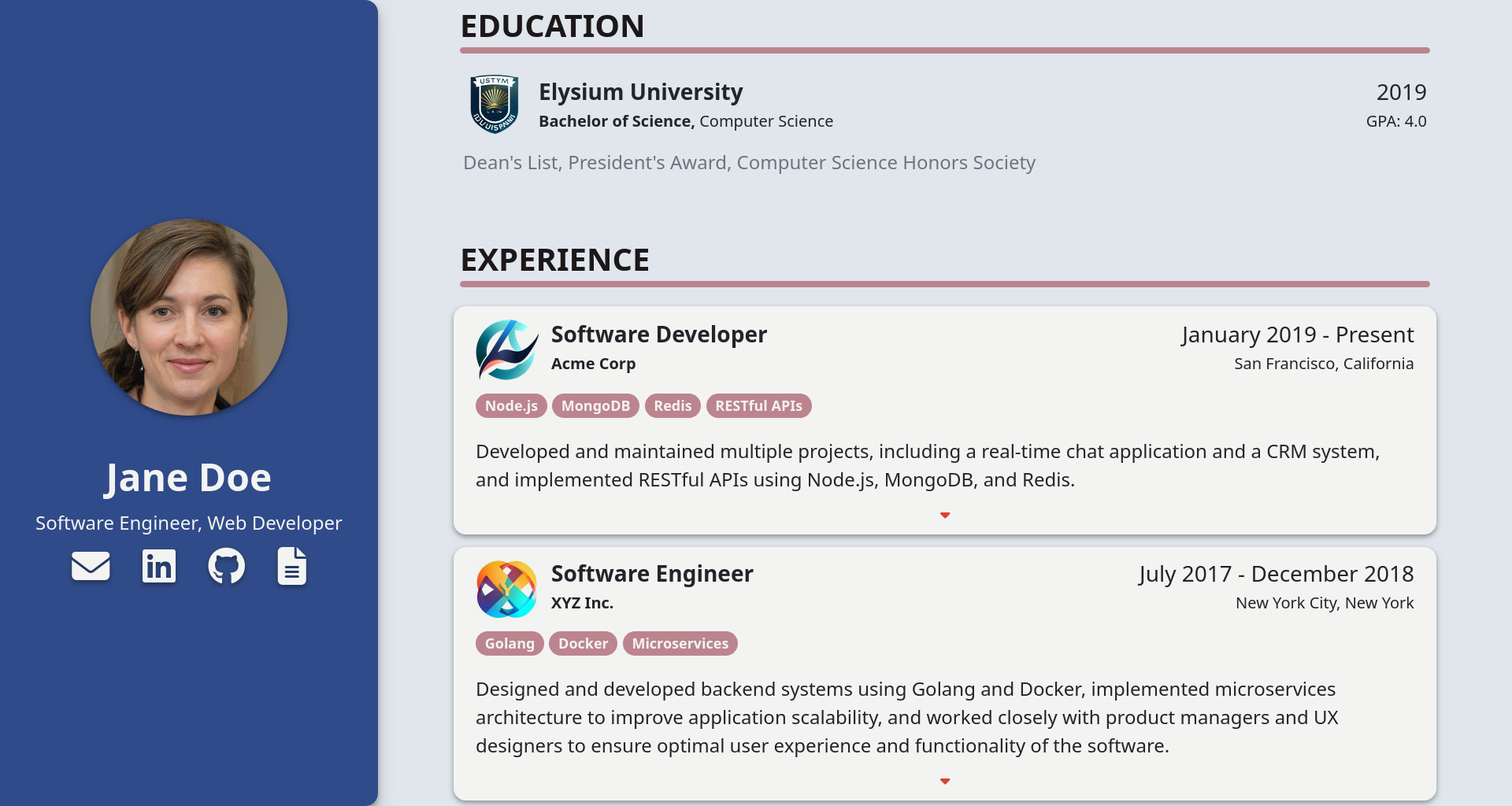The height and width of the screenshot is (806, 1512).
Task: Click Jane Doe's profile photo
Action: (189, 317)
